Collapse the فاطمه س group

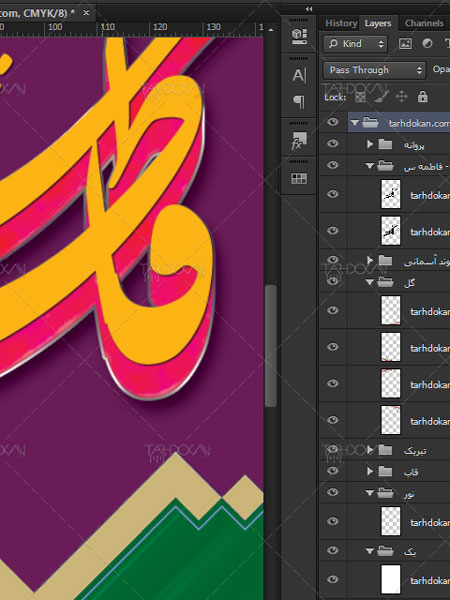click(370, 166)
